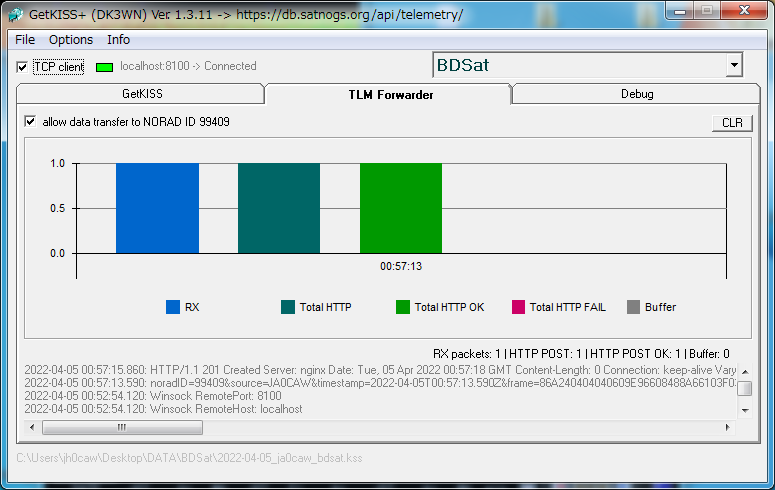
Task: Open the File menu
Action: (25, 40)
